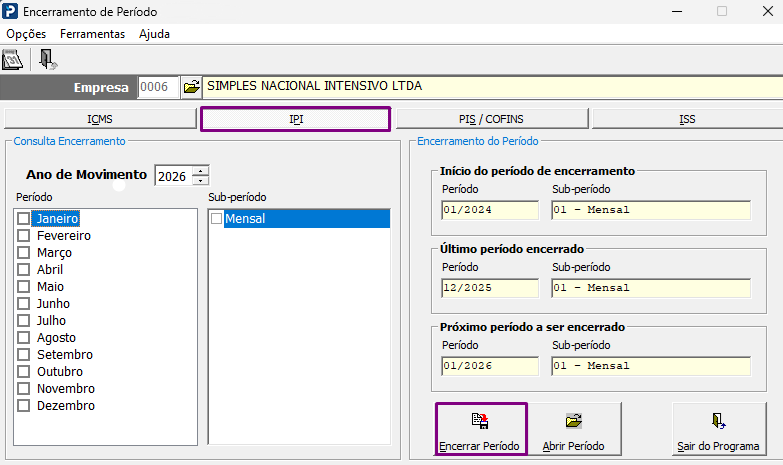Decrease Ano de Movimento with down arrow
The width and height of the screenshot is (783, 465).
(x=201, y=180)
